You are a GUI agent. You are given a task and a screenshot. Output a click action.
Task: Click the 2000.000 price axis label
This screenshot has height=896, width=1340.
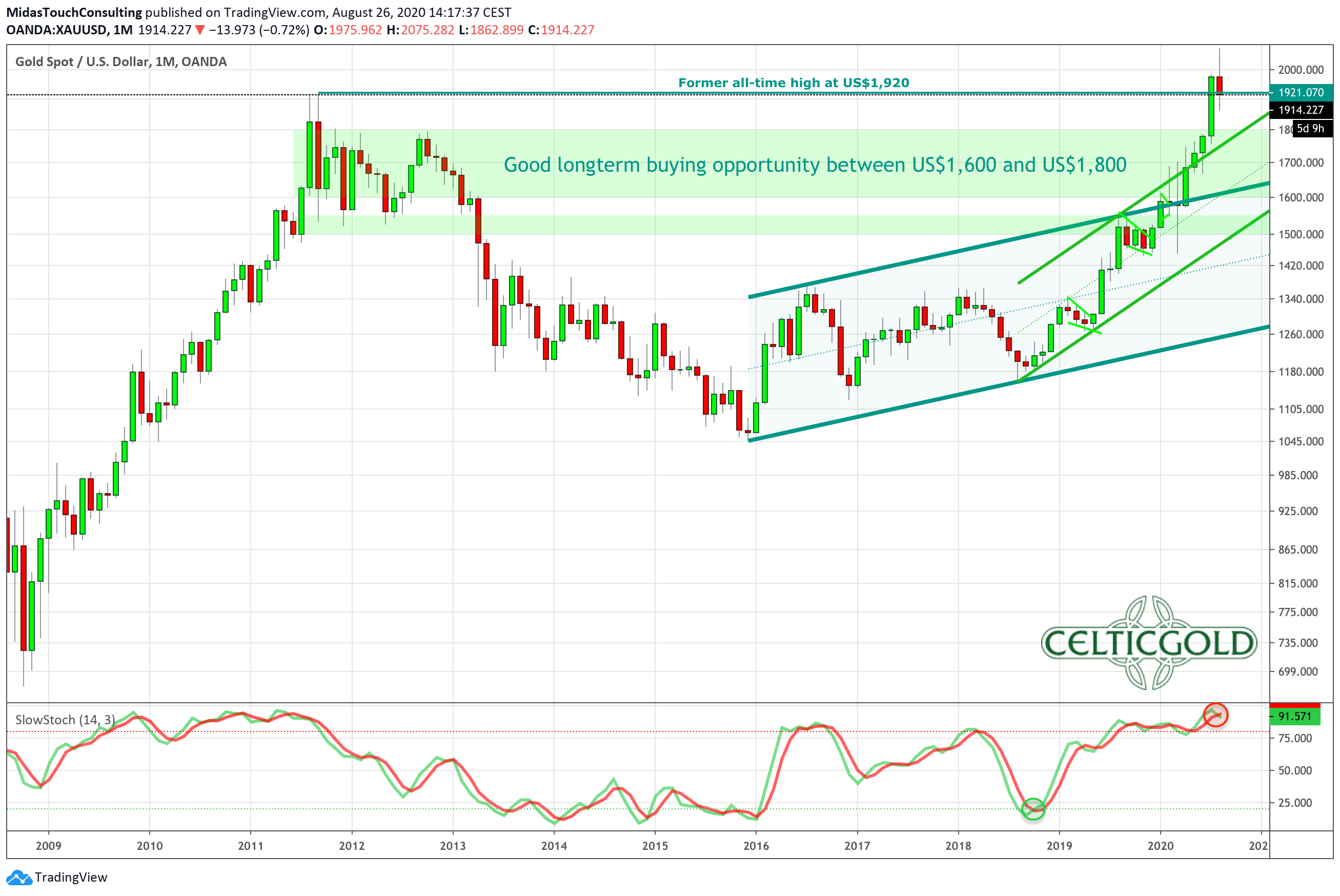click(x=1301, y=70)
